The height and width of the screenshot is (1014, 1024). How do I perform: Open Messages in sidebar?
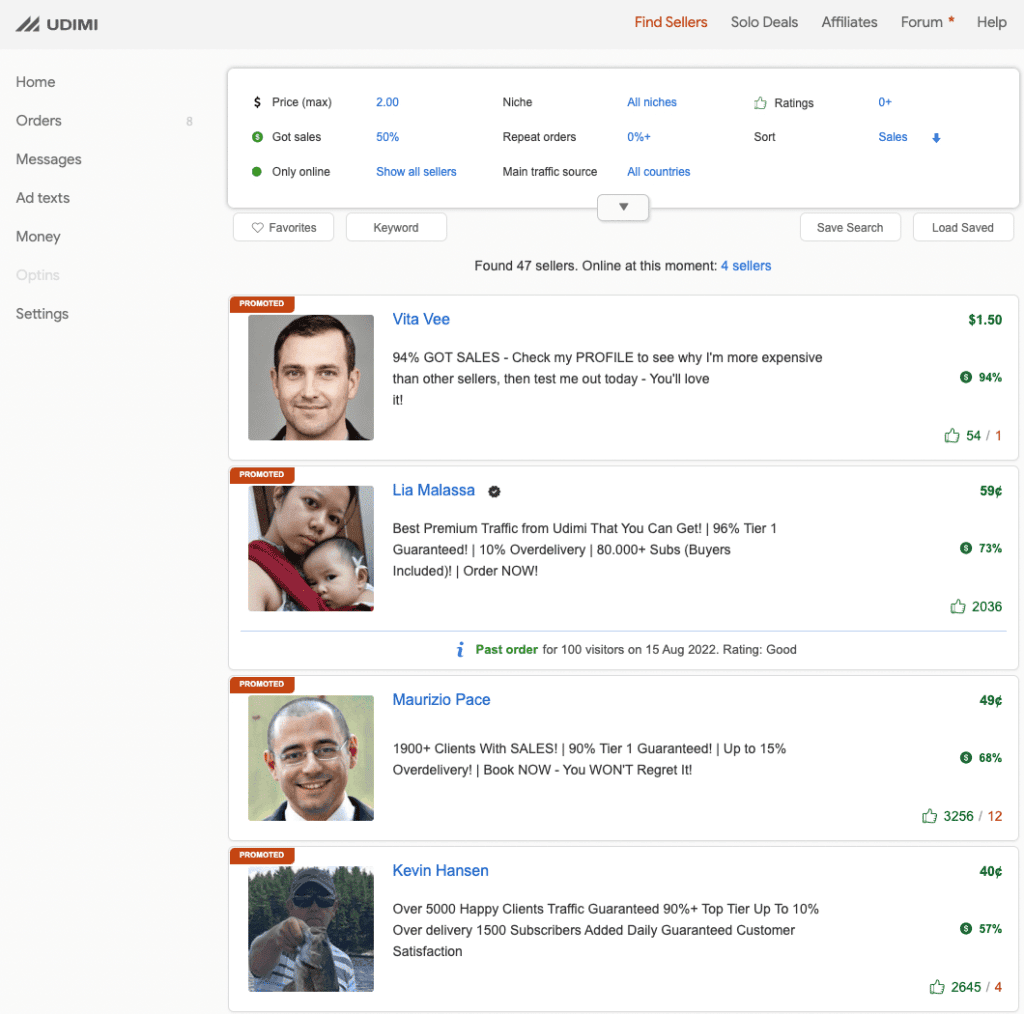click(x=48, y=159)
